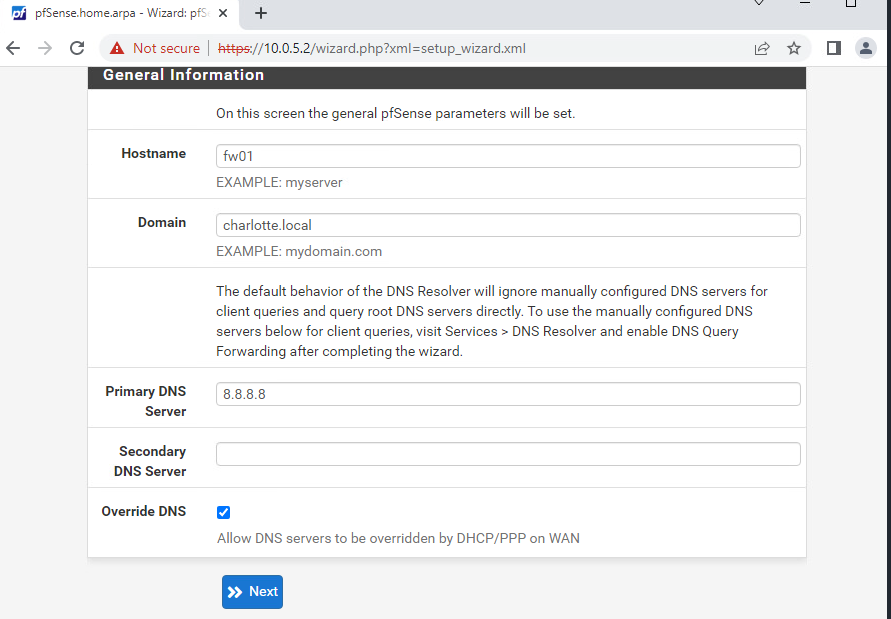
Task: Click the Primary DNS Server field
Action: pos(508,394)
